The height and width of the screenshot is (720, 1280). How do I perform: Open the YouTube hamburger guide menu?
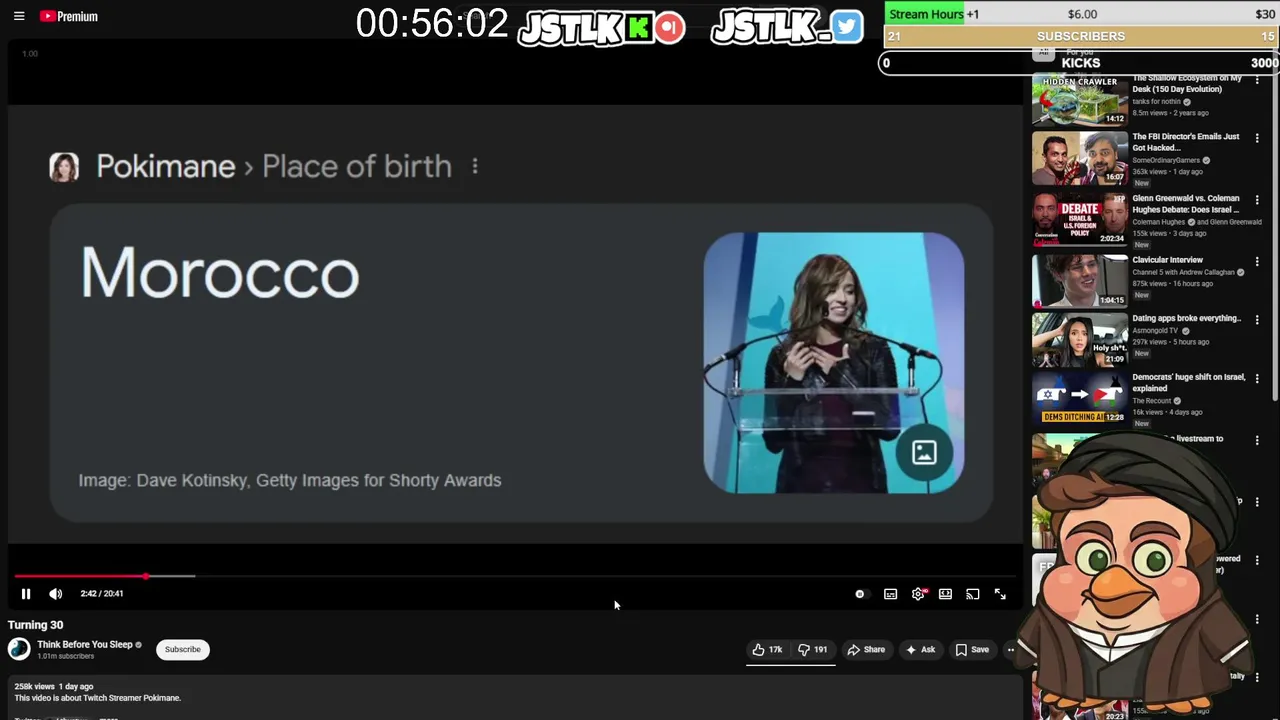[x=19, y=16]
